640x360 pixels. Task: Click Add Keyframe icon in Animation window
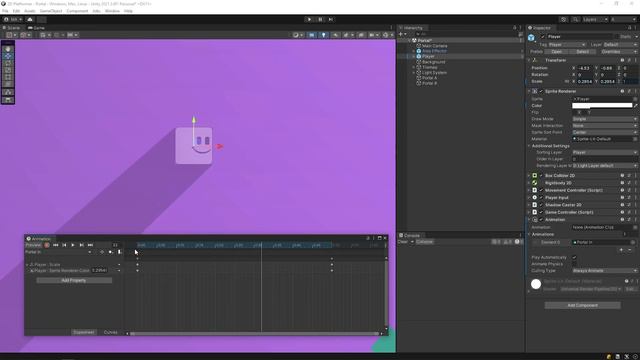pos(111,252)
